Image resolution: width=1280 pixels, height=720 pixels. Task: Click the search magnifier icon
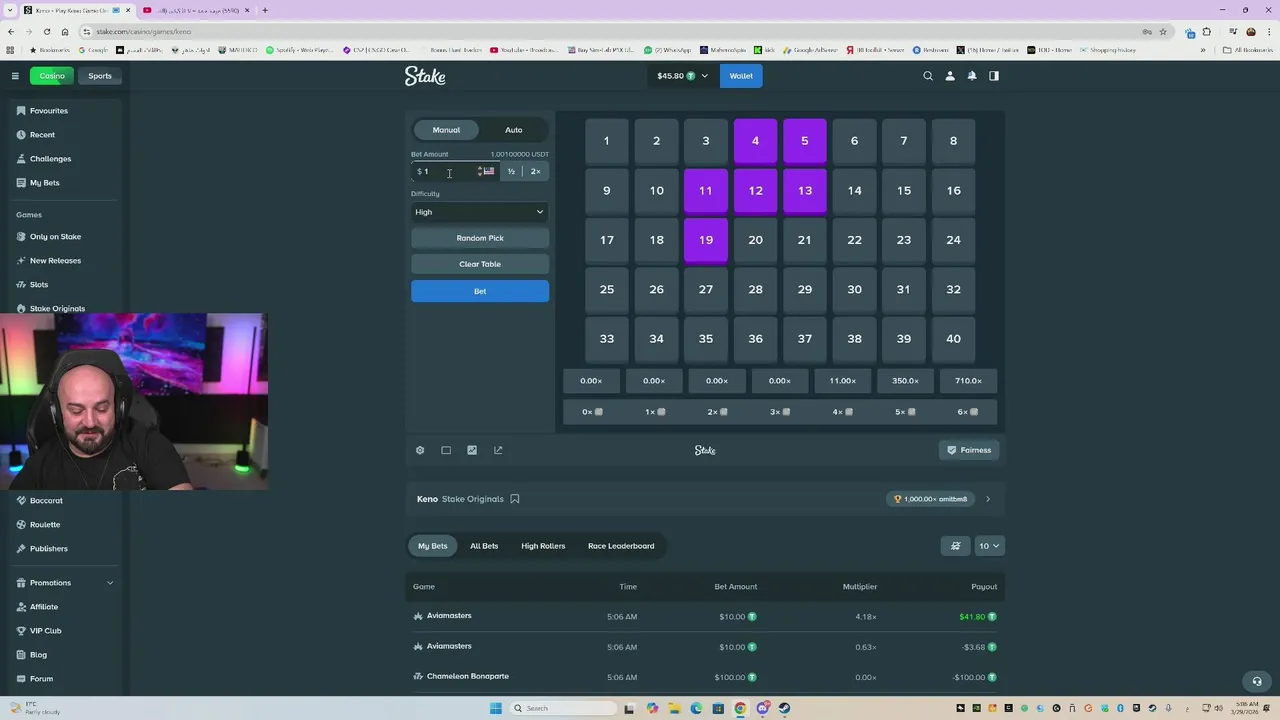click(x=928, y=76)
